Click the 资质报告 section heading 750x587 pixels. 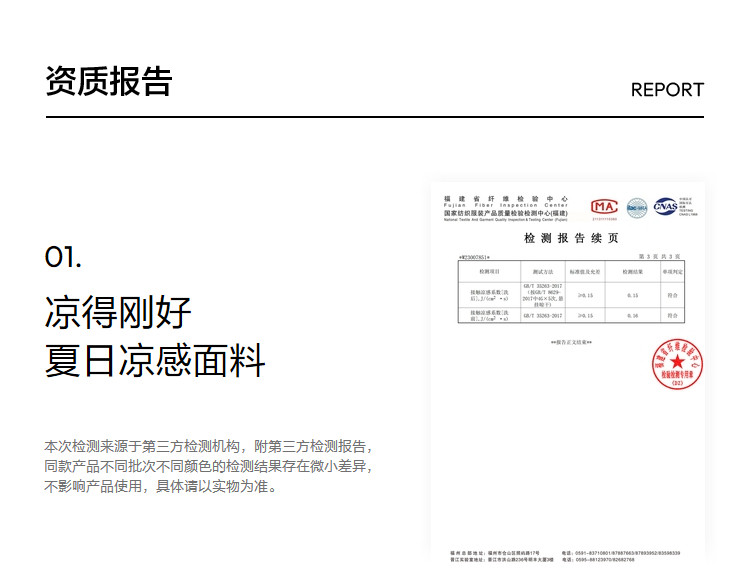pyautogui.click(x=108, y=82)
